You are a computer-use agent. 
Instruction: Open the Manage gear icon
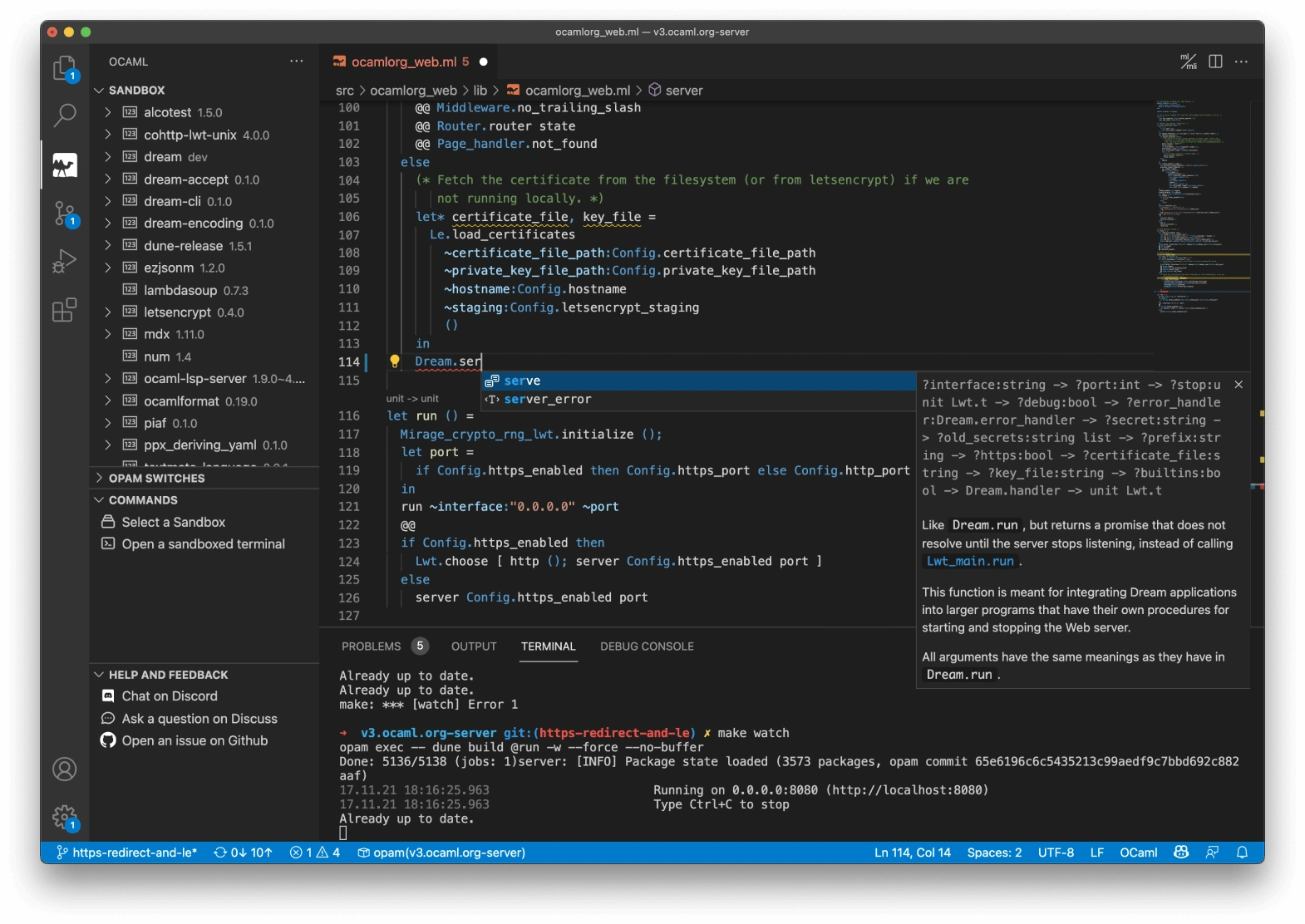pyautogui.click(x=64, y=818)
